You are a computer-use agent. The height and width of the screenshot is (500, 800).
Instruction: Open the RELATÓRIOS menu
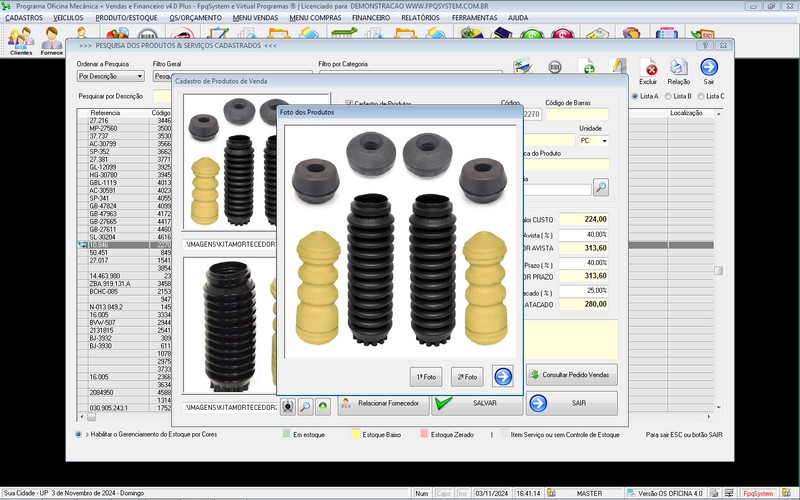[x=420, y=18]
